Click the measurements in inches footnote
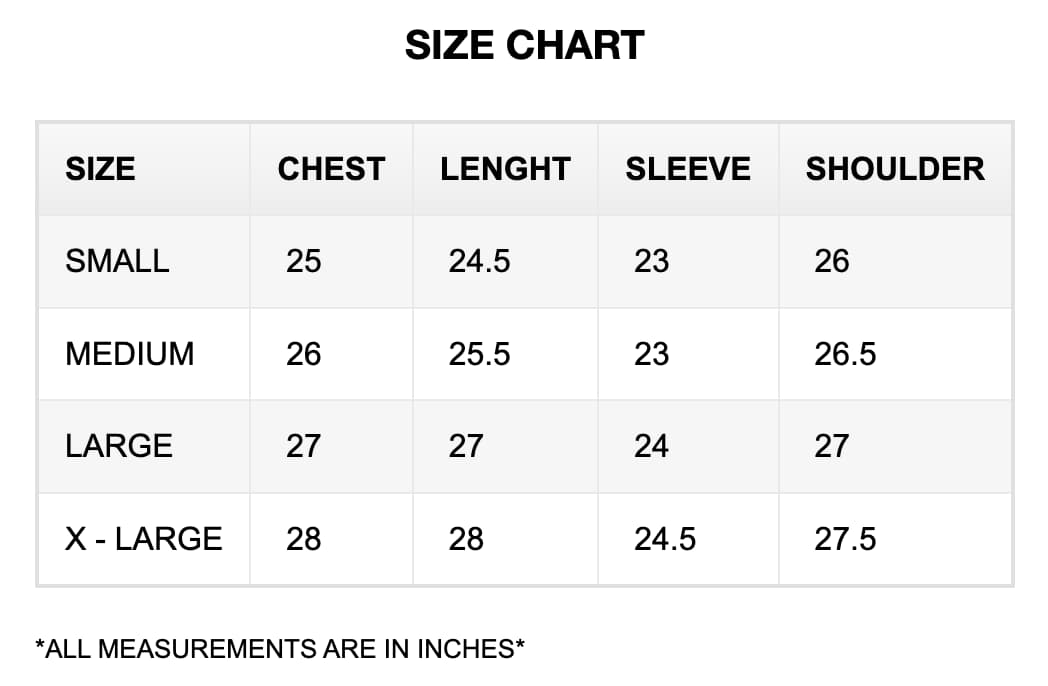The height and width of the screenshot is (686, 1048). click(280, 649)
